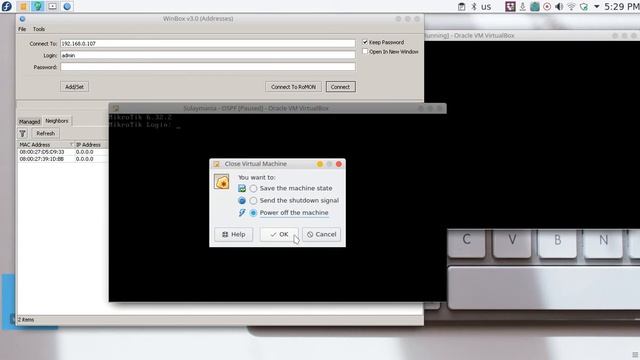The image size is (640, 360).
Task: Open the 5:29 PM clock
Action: (622, 7)
